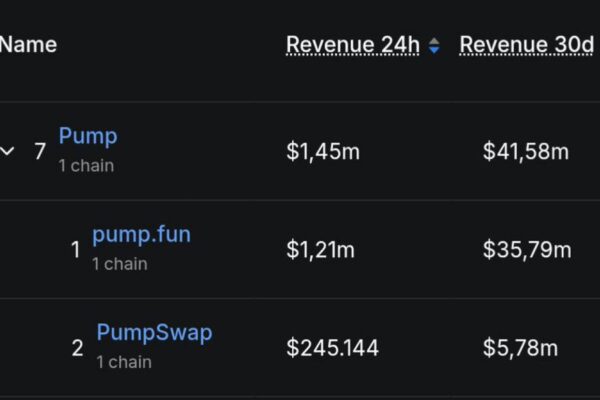The width and height of the screenshot is (600, 400).
Task: Sort by Revenue 30d column header
Action: (x=526, y=45)
